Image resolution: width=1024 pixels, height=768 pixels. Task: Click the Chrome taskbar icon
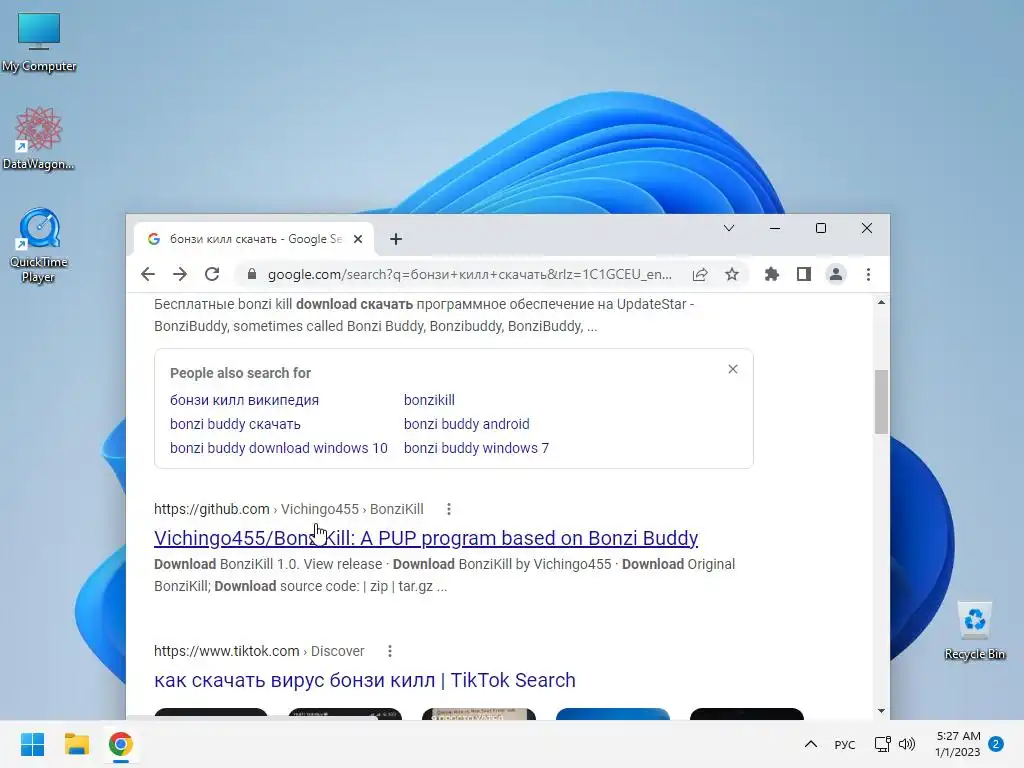pyautogui.click(x=121, y=744)
